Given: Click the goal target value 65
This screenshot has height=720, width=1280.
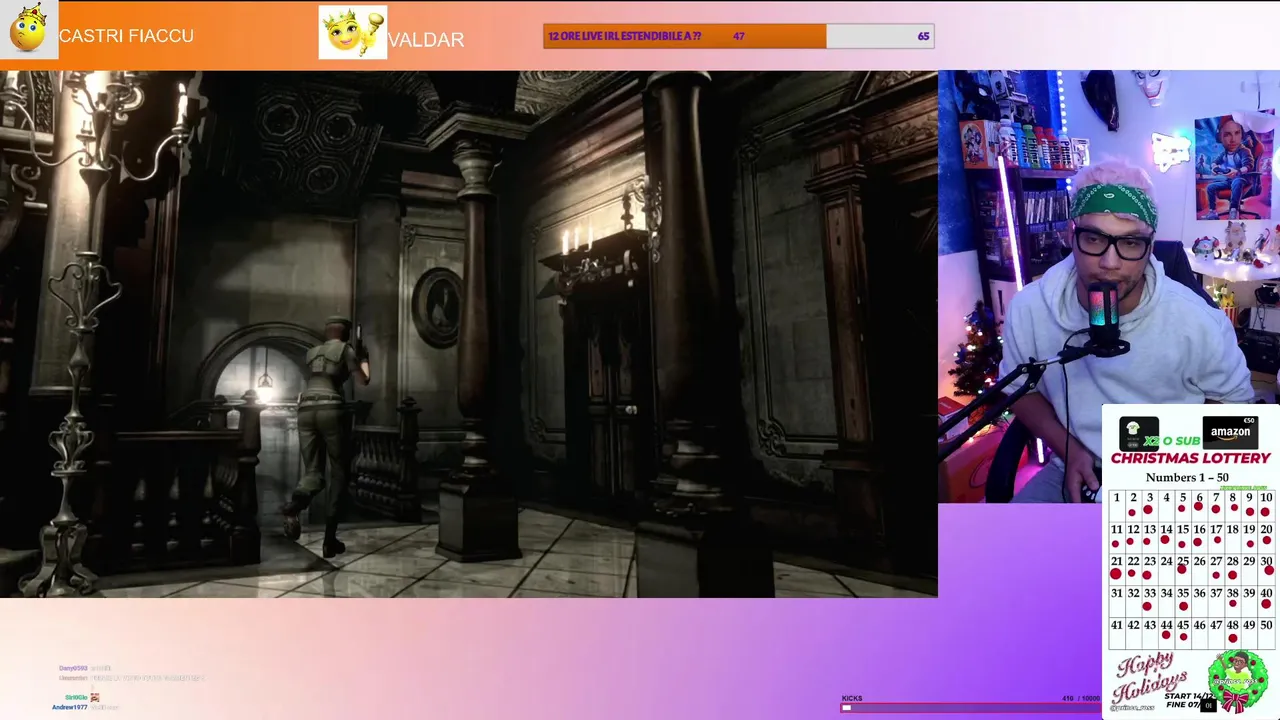Looking at the screenshot, I should pos(923,36).
